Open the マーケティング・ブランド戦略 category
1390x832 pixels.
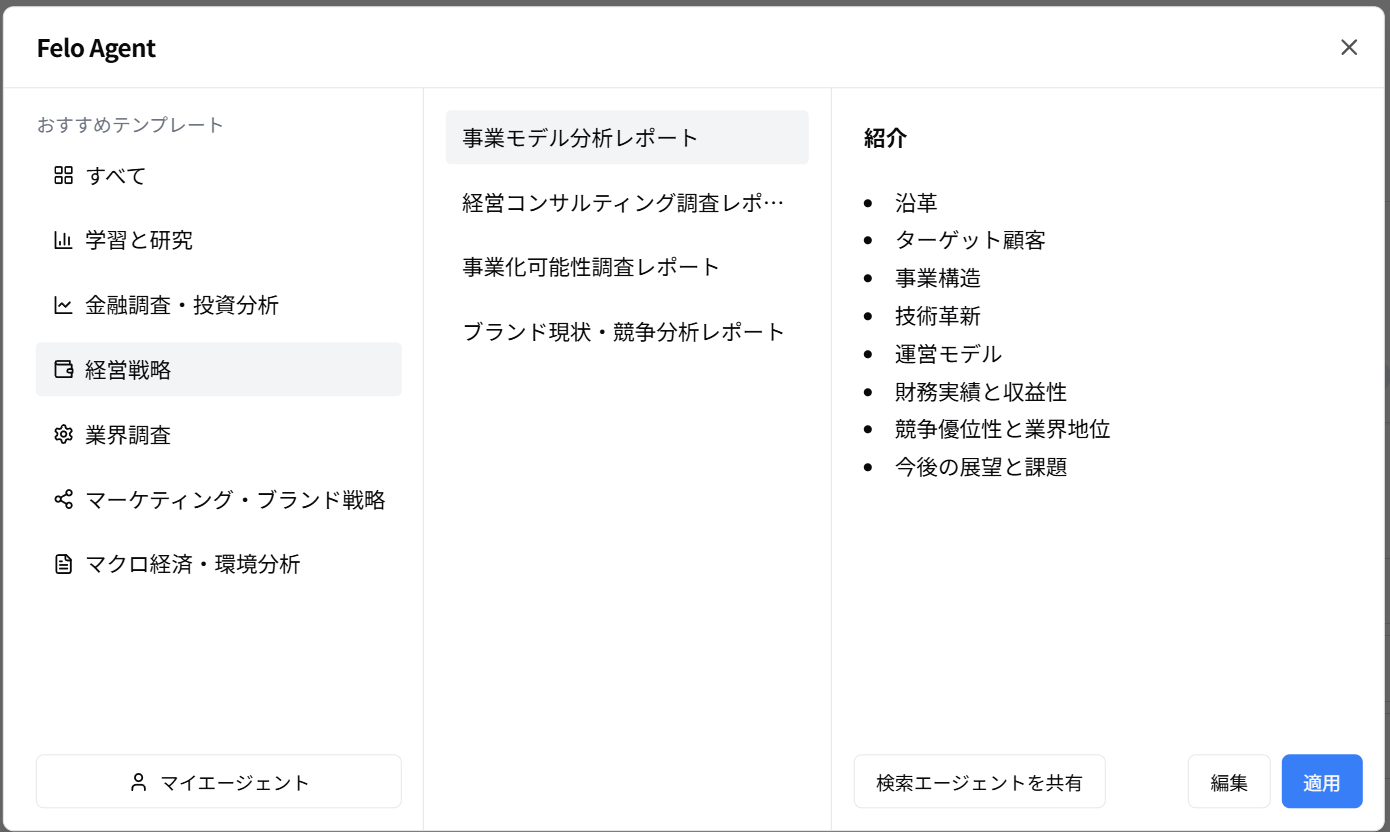click(219, 499)
